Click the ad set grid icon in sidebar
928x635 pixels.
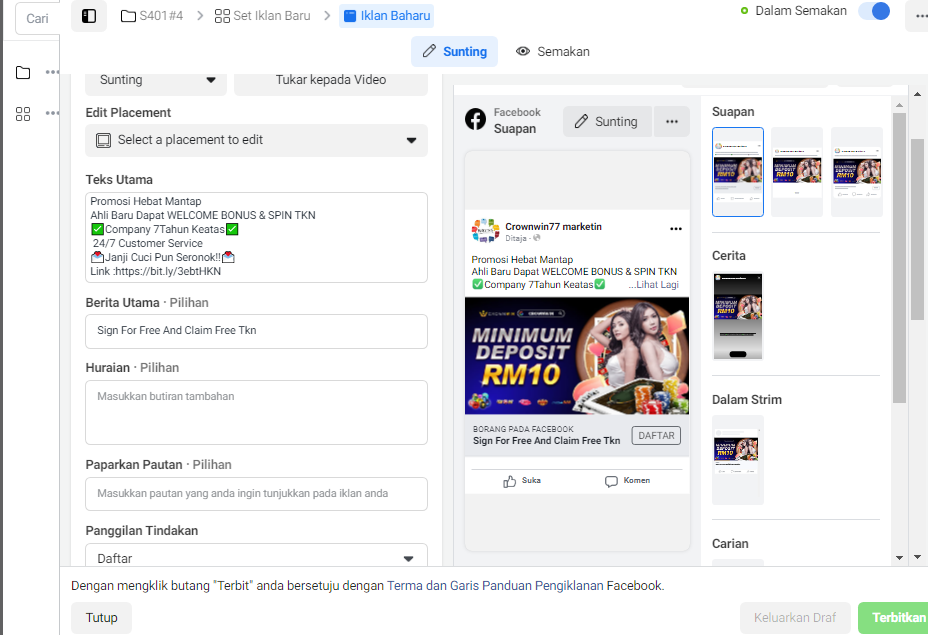click(23, 114)
